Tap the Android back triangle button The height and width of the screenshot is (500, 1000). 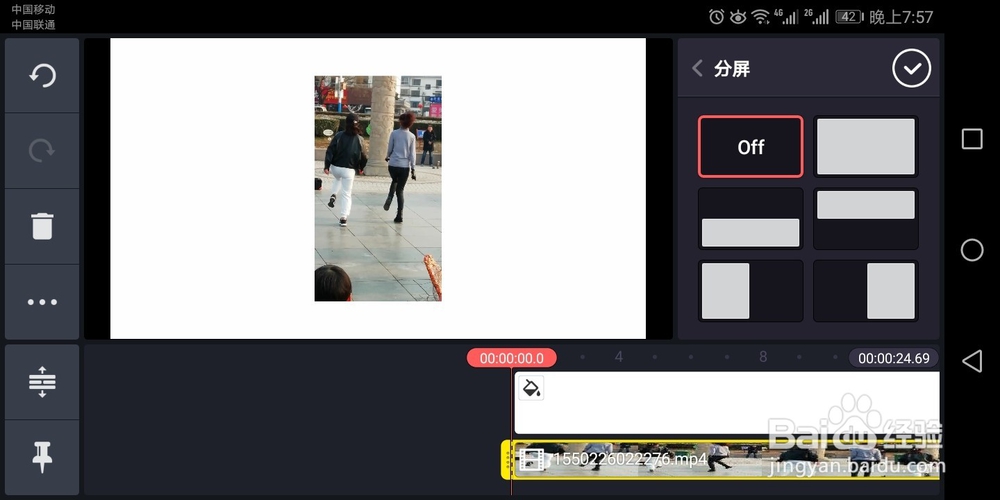pos(972,362)
